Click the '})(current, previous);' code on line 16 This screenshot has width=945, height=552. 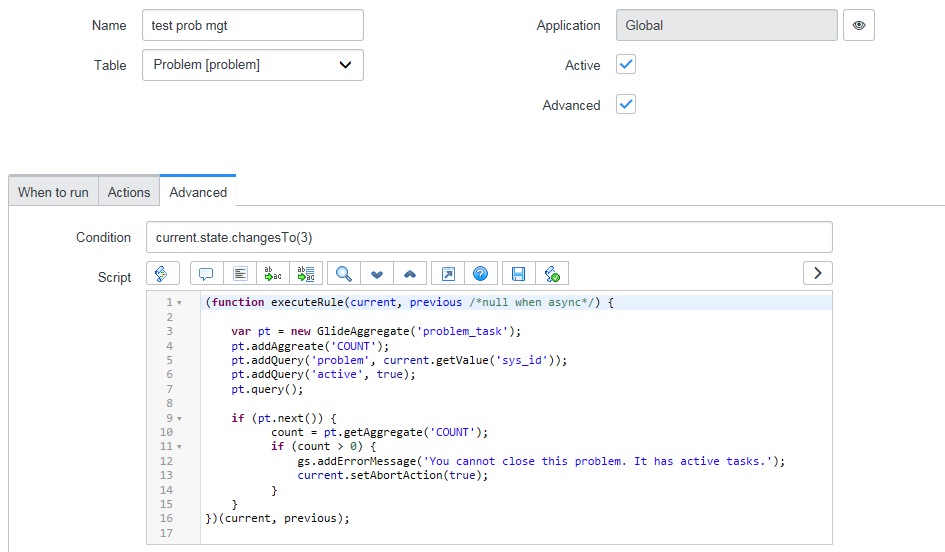point(277,518)
